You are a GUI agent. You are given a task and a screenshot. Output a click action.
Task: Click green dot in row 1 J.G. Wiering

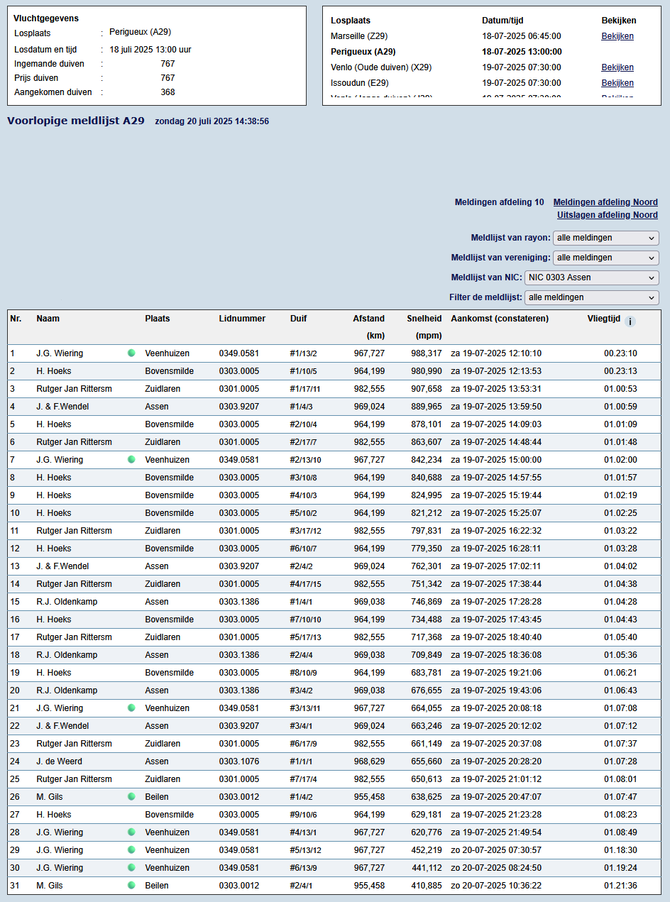[131, 353]
